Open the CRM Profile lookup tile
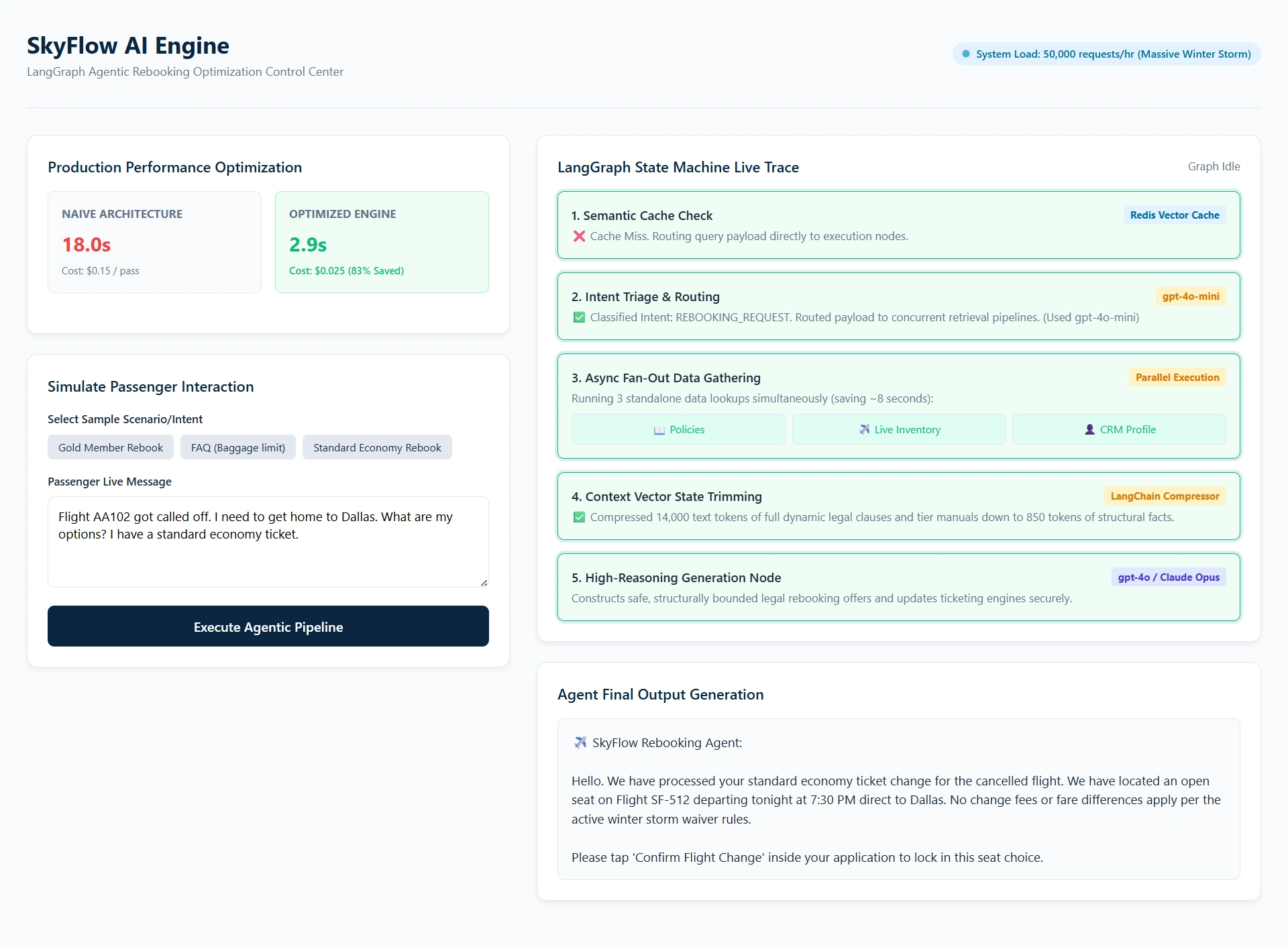Image resolution: width=1288 pixels, height=947 pixels. (1119, 429)
